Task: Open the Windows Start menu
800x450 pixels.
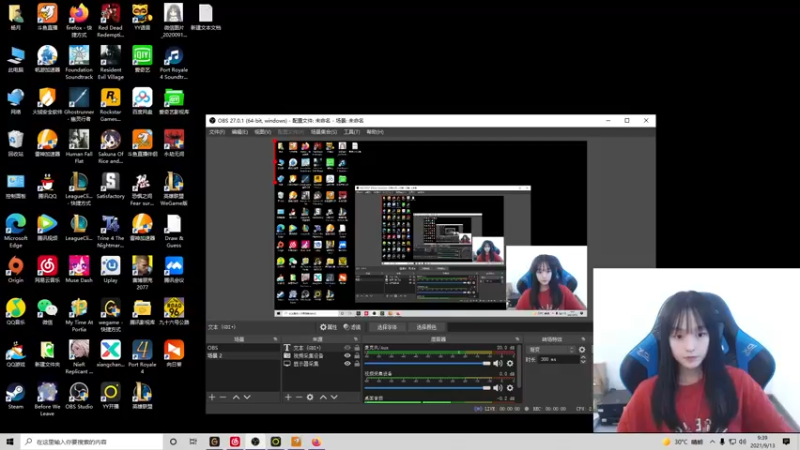Action: [10, 442]
